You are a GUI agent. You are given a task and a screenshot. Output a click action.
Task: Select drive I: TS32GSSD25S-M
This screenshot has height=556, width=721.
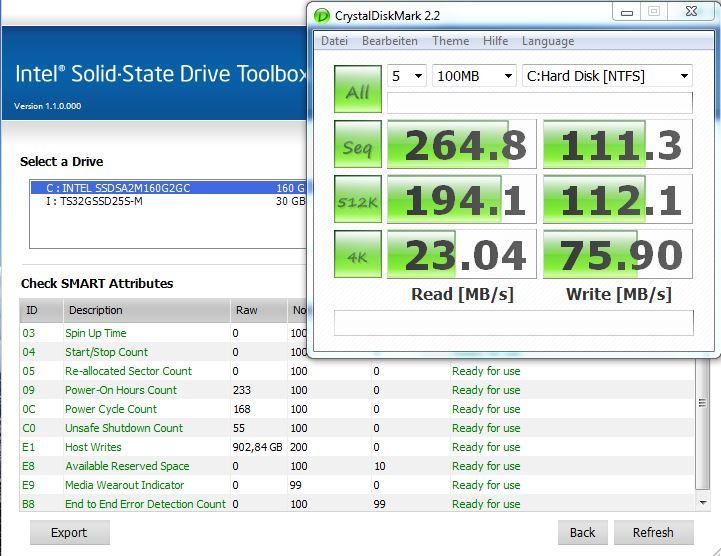168,201
